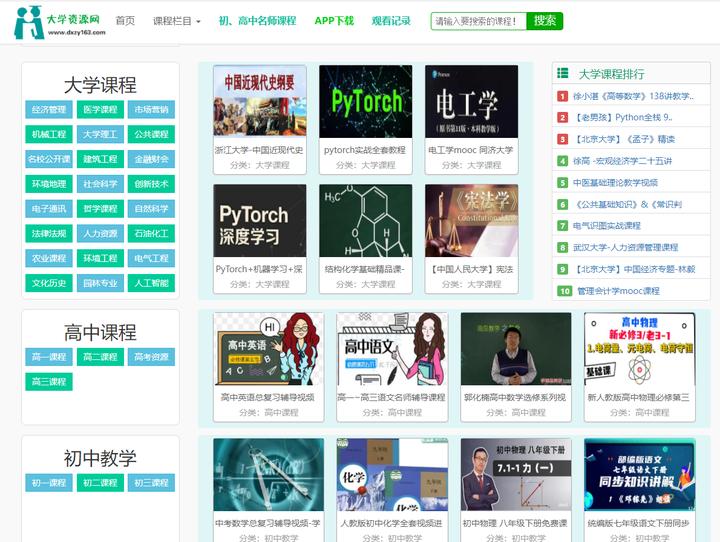Open 结构化学 molecule course thumbnail

point(366,220)
